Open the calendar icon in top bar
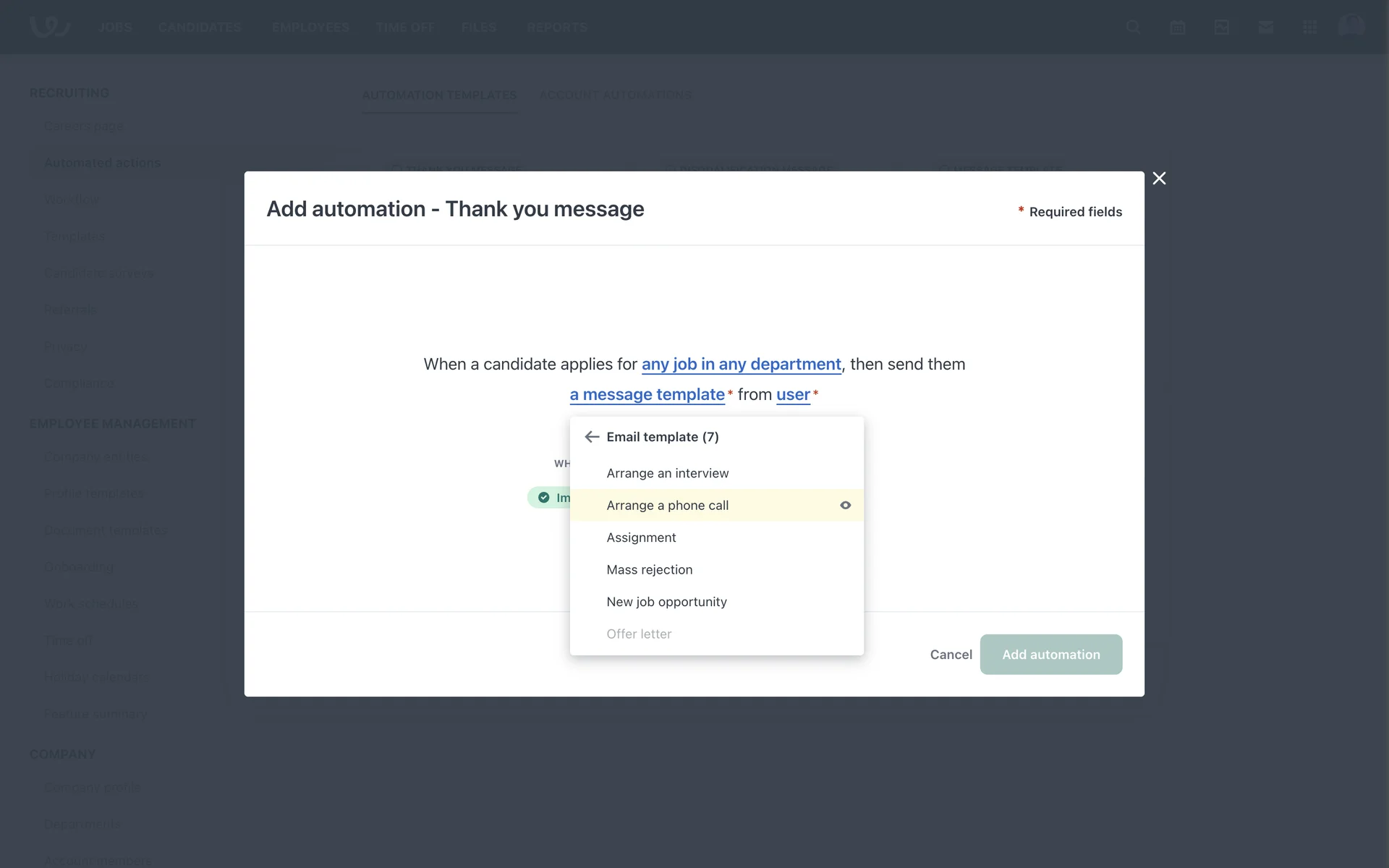 (x=1177, y=27)
